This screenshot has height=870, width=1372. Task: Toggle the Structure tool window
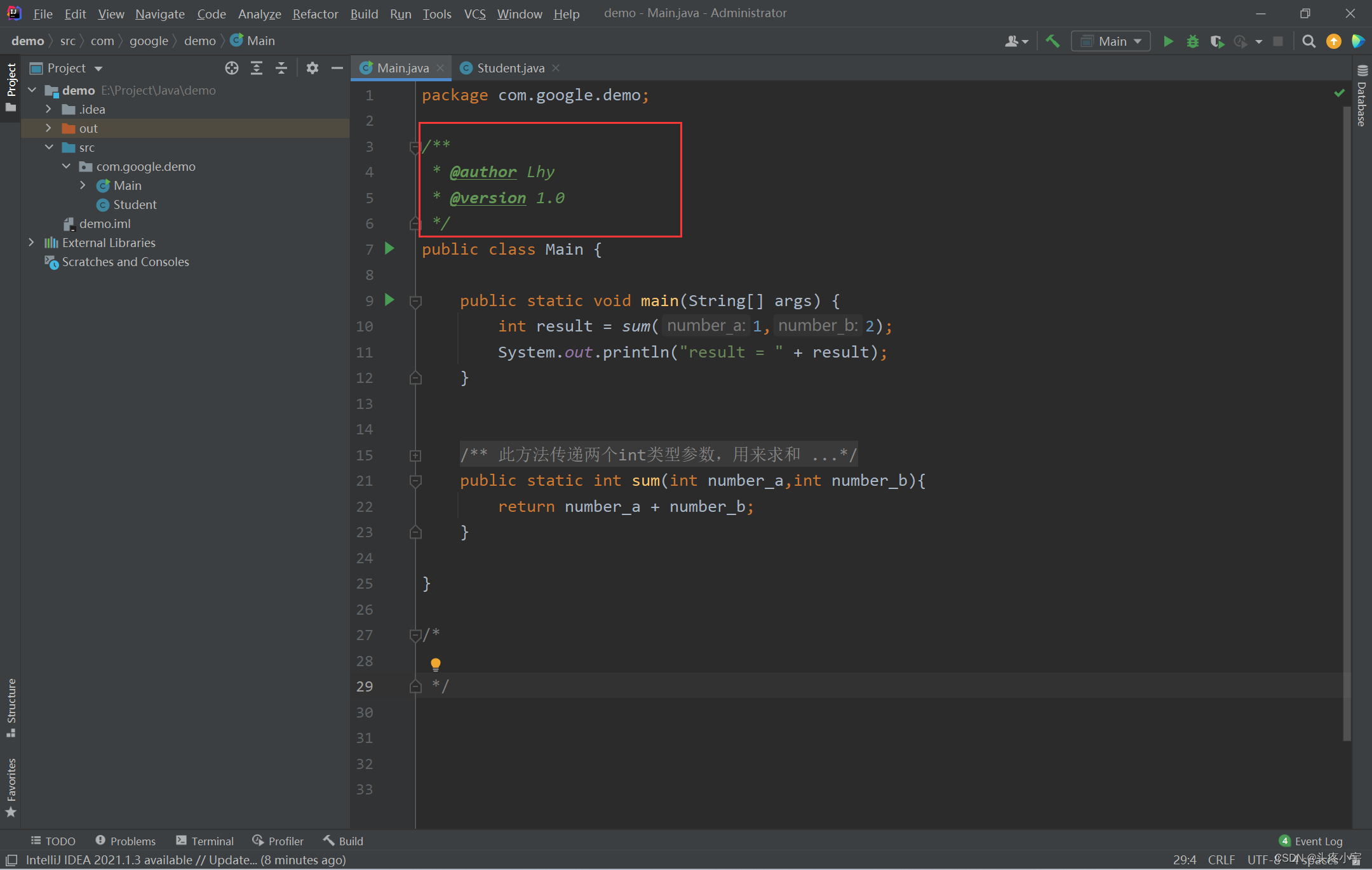[x=11, y=707]
